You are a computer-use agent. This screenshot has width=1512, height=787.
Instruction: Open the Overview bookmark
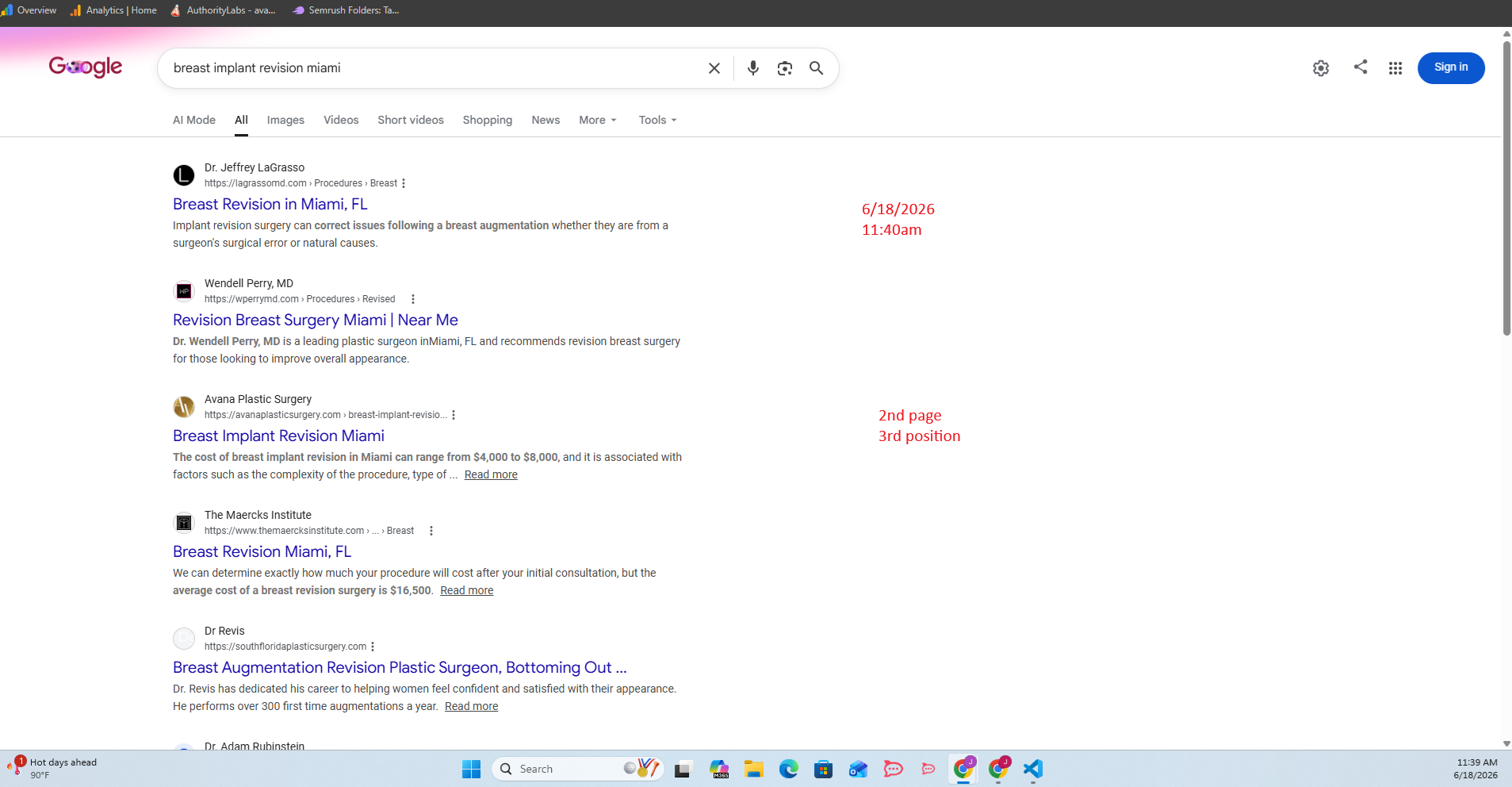click(x=29, y=10)
